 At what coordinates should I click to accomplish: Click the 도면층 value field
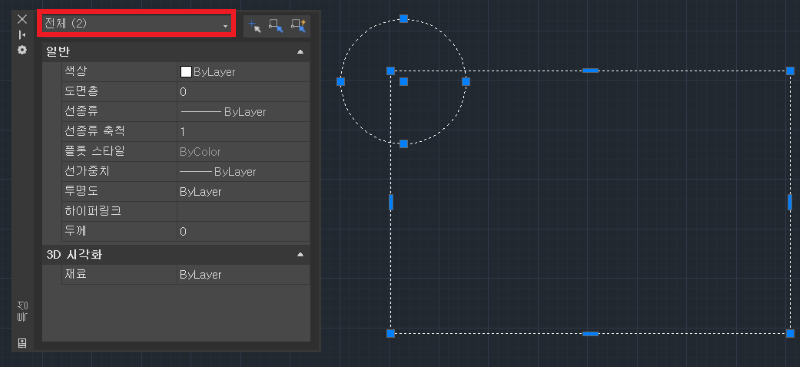tap(243, 92)
